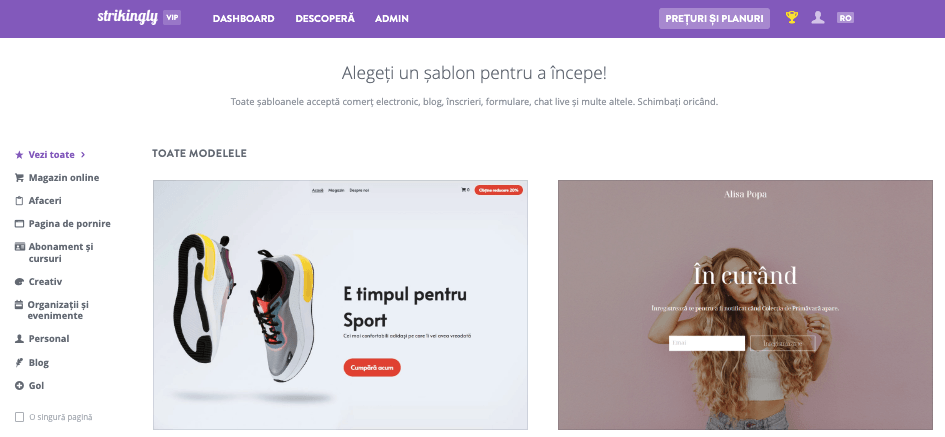This screenshot has height=437, width=945.
Task: Select the sport shoes template thumbnail
Action: click(x=341, y=305)
